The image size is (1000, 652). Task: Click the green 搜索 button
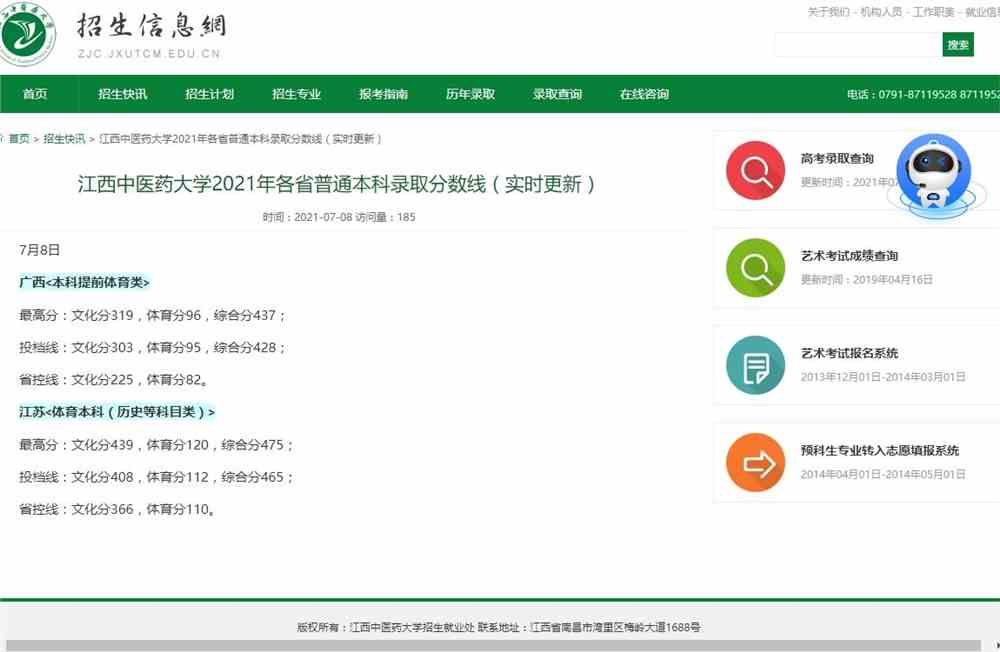[958, 45]
